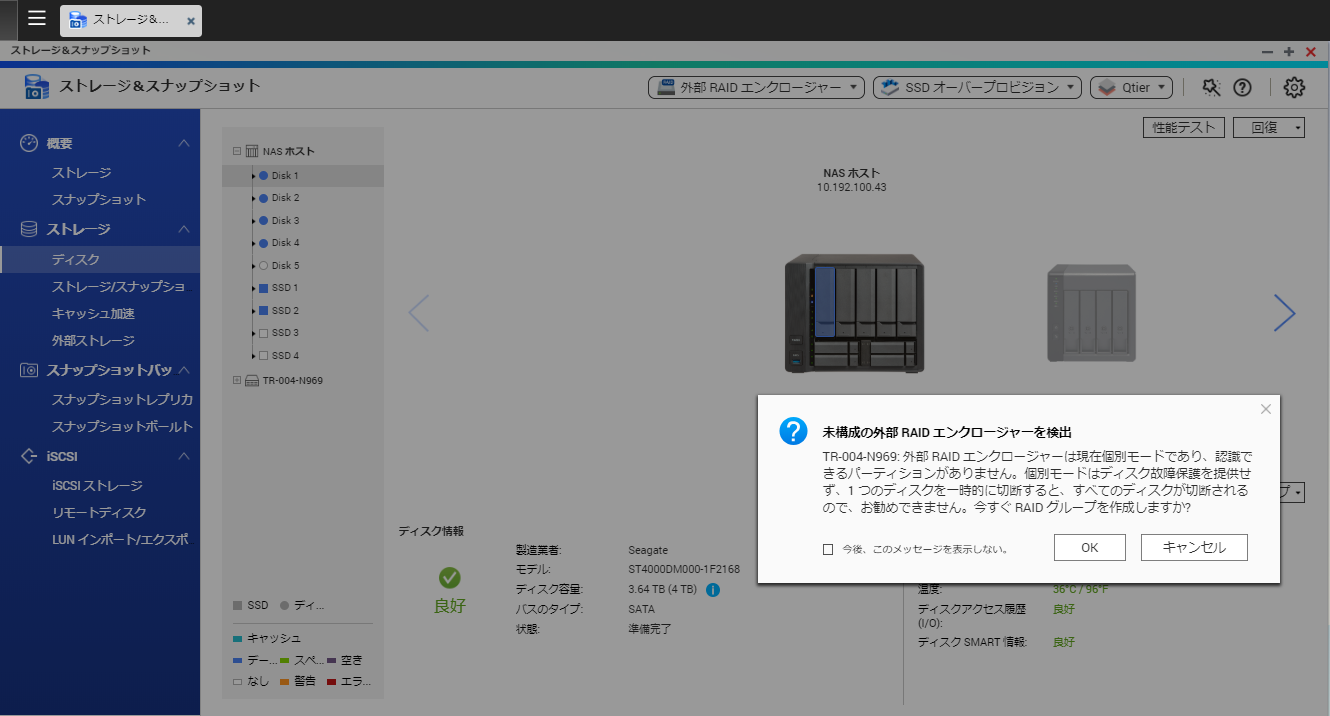Click OK in the RAID dialog
The width and height of the screenshot is (1330, 716).
click(x=1089, y=547)
